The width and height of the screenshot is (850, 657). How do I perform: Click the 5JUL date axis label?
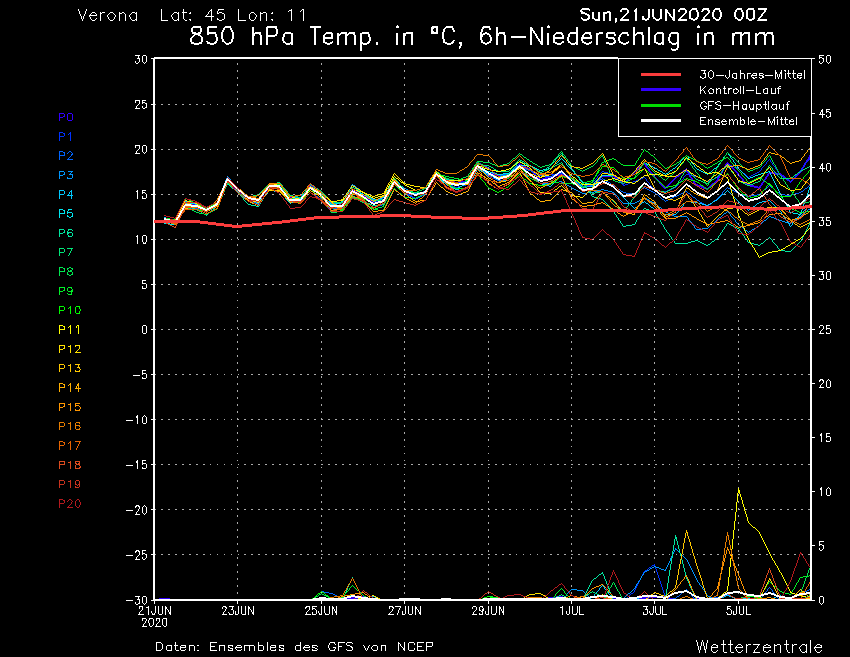[x=738, y=611]
